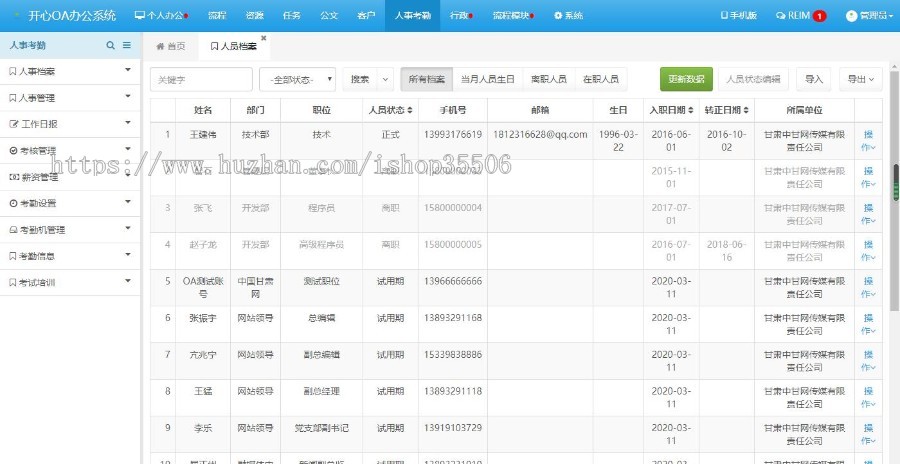
Task: Sort by 人员状态 column arrows
Action: pyautogui.click(x=410, y=110)
